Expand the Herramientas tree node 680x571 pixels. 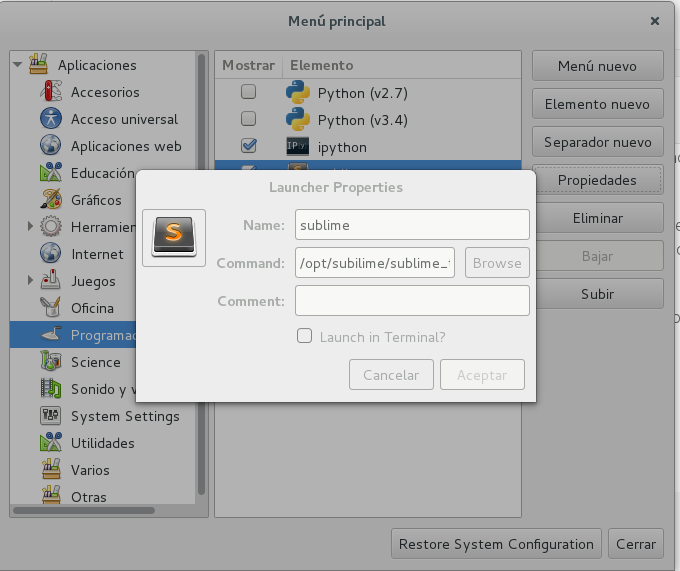[30, 227]
